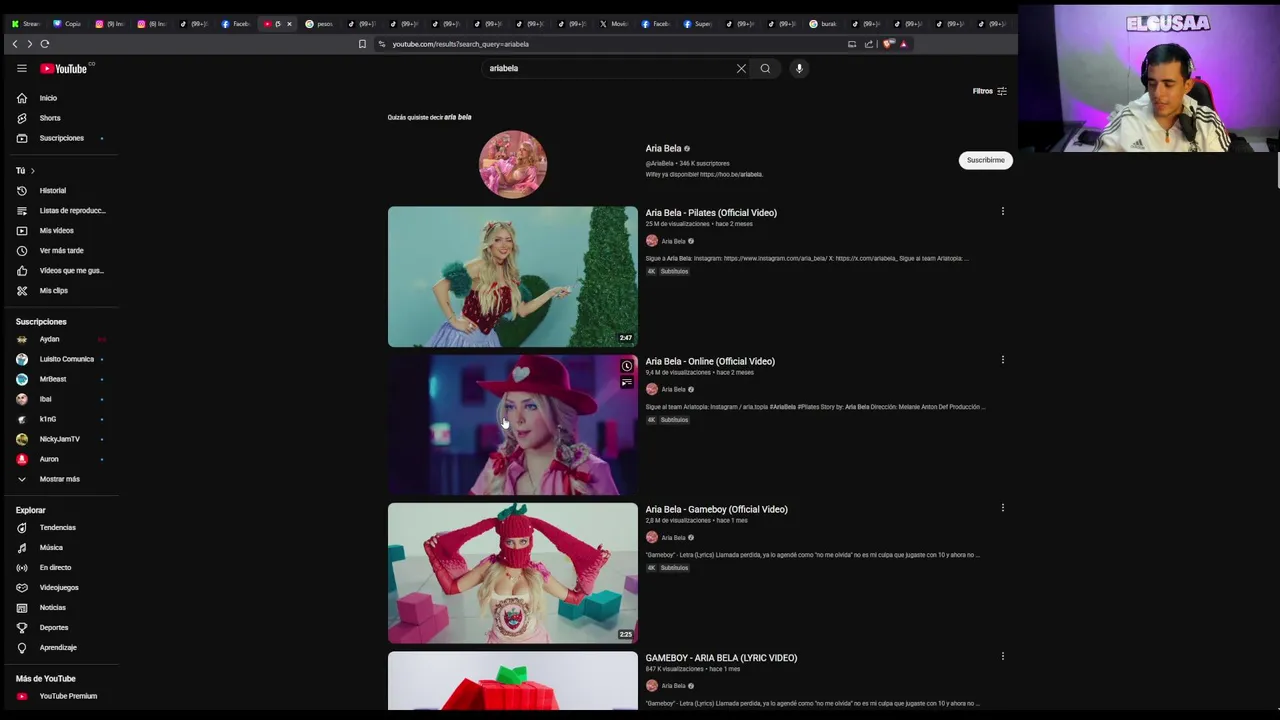Image resolution: width=1280 pixels, height=720 pixels.
Task: Play the Gameboy (Official Video) thumbnail
Action: pos(513,573)
